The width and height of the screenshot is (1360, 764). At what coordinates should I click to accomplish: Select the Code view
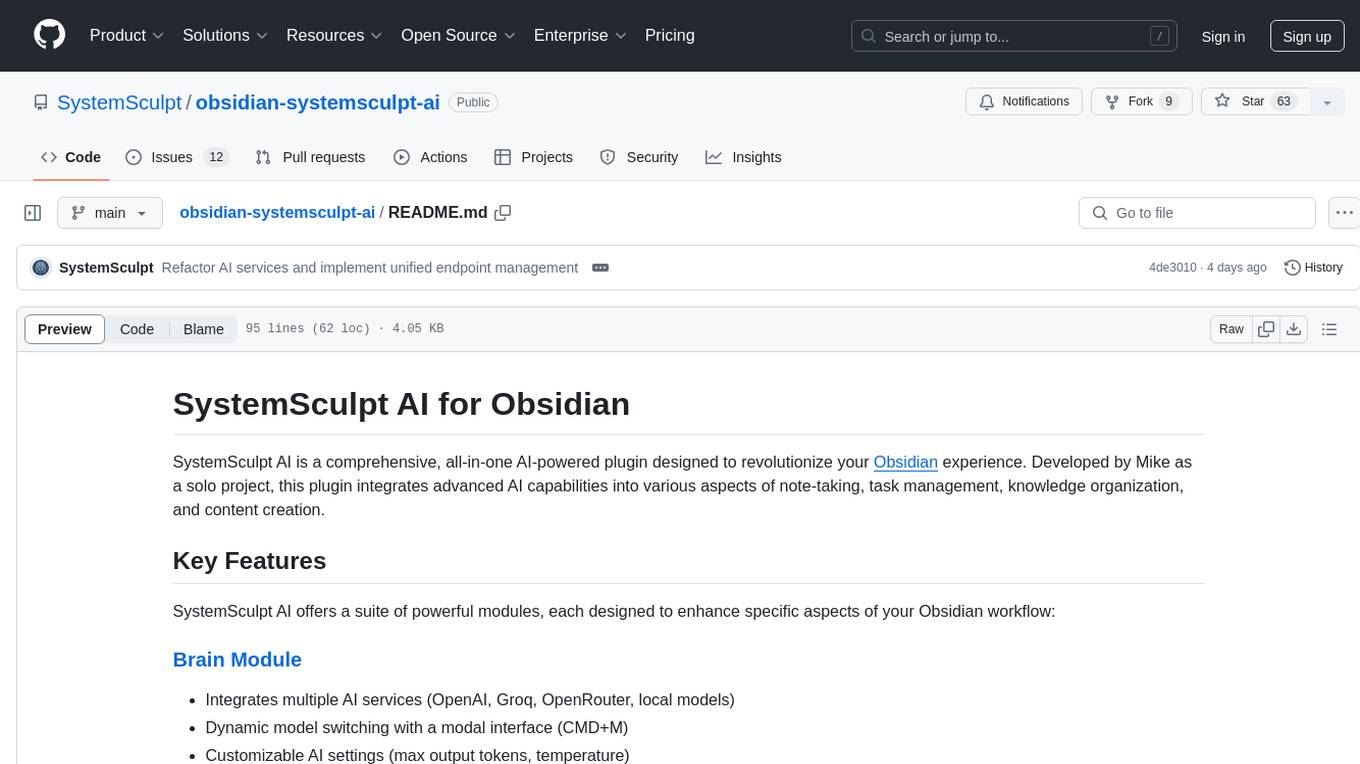pyautogui.click(x=137, y=329)
